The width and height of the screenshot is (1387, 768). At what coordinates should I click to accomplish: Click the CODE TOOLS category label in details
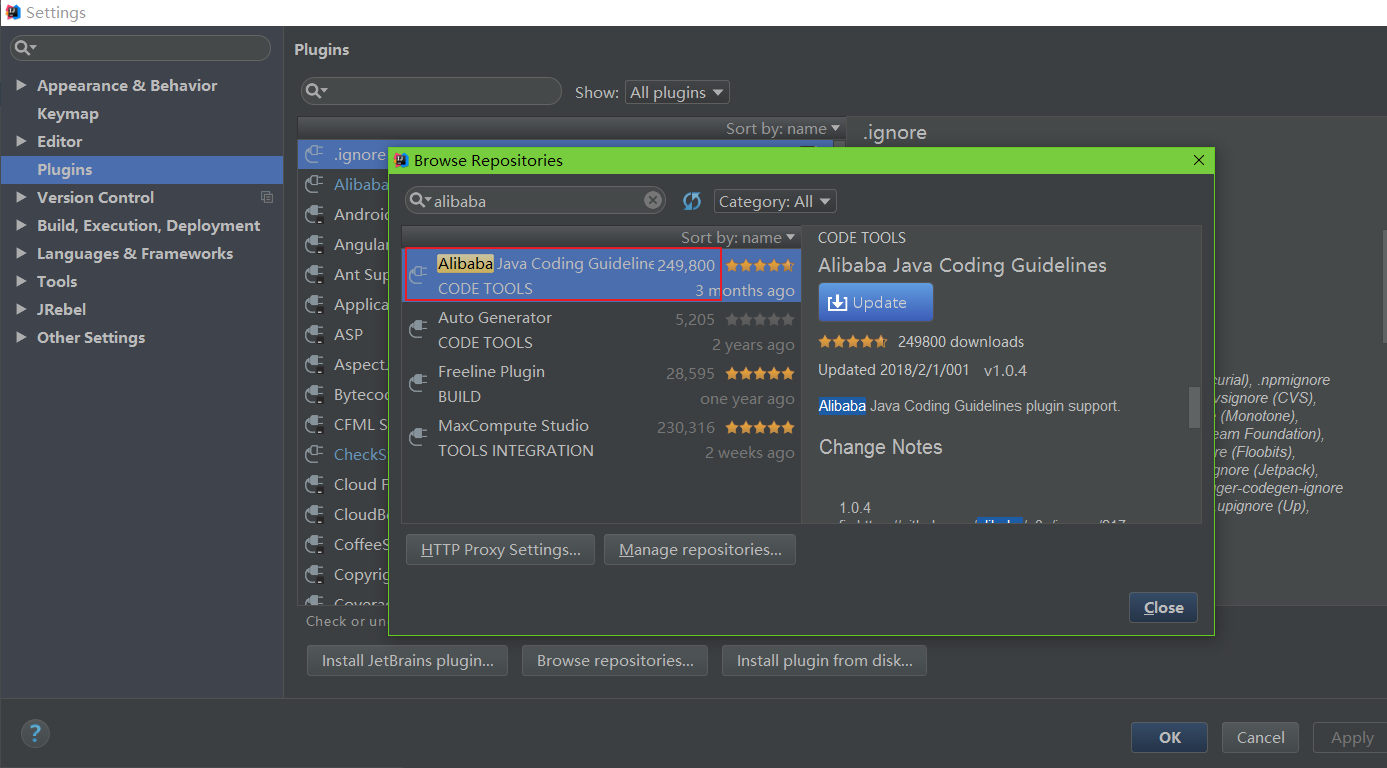tap(862, 238)
